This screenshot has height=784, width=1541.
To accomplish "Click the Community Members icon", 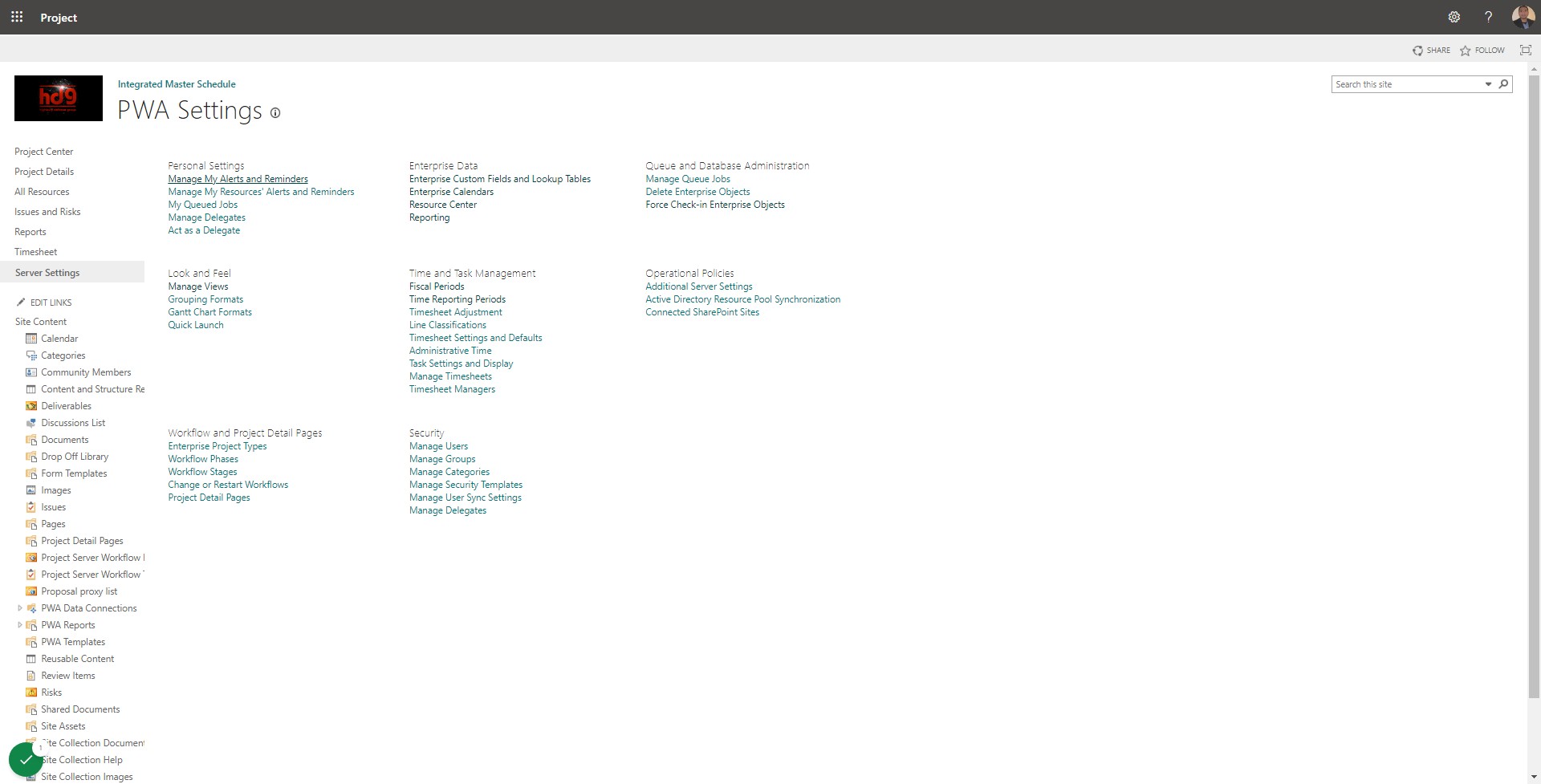I will 31,372.
